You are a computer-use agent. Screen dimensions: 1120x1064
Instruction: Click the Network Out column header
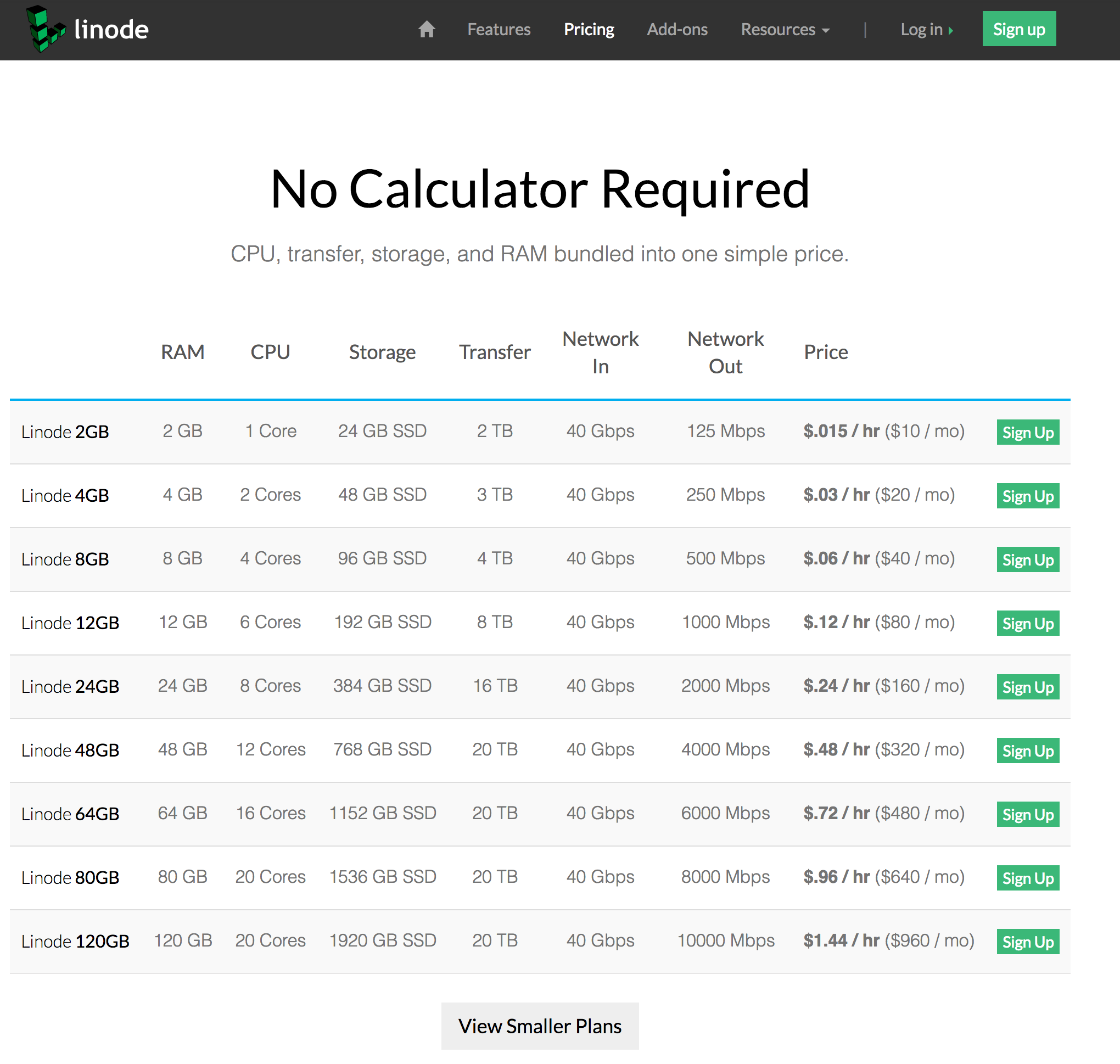(x=725, y=352)
